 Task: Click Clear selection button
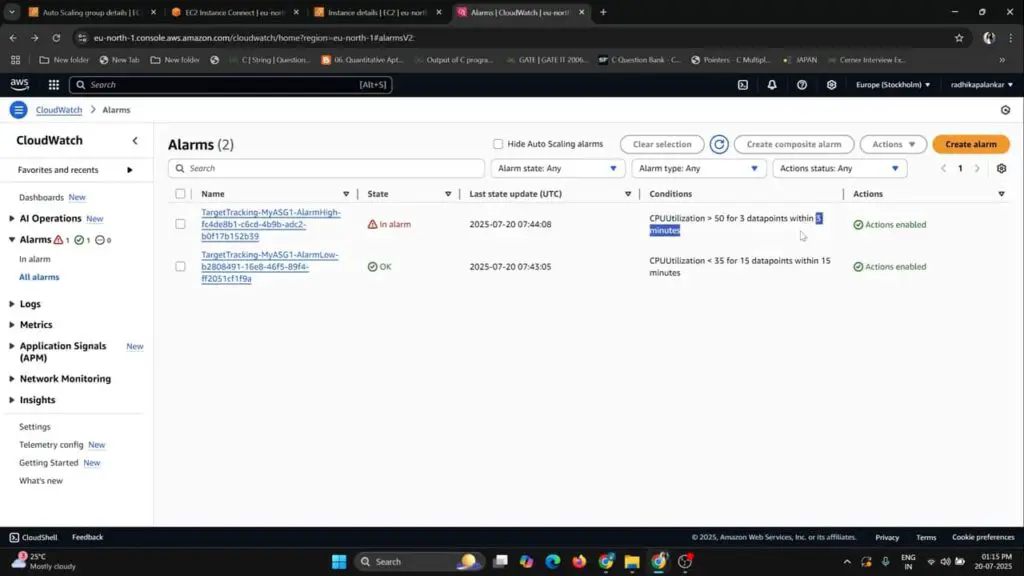click(662, 144)
